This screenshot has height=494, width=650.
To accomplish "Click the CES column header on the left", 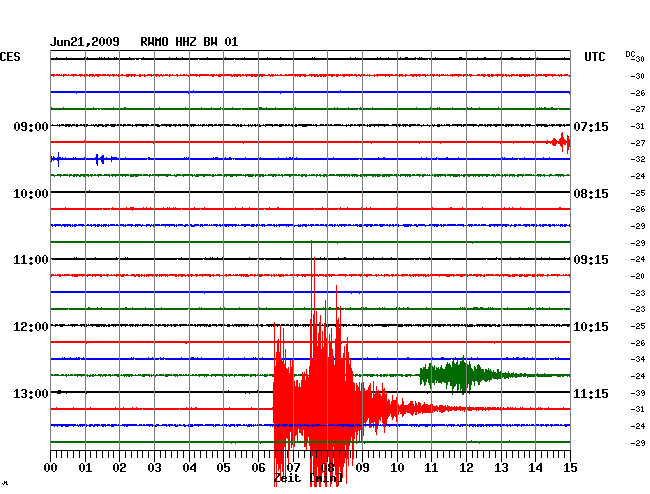I will click(10, 57).
